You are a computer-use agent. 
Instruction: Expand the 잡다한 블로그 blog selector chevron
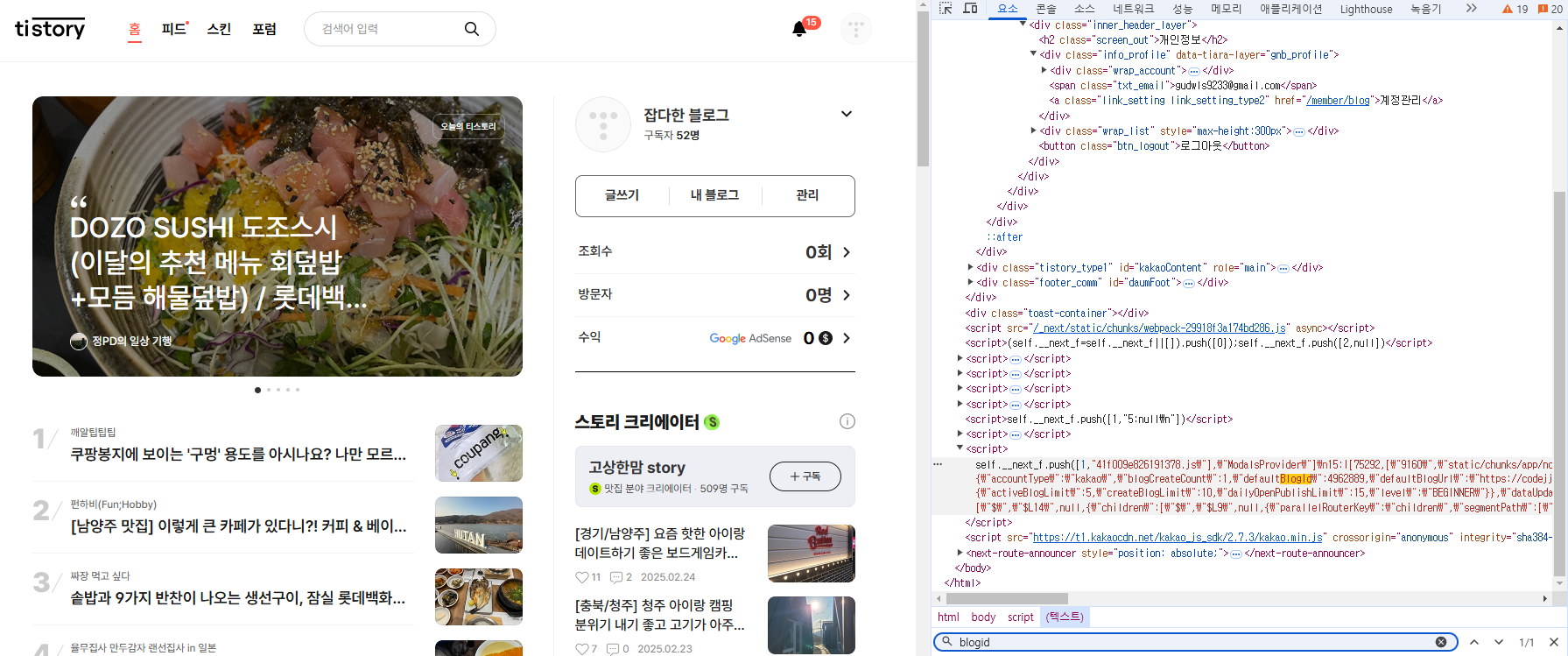coord(847,114)
